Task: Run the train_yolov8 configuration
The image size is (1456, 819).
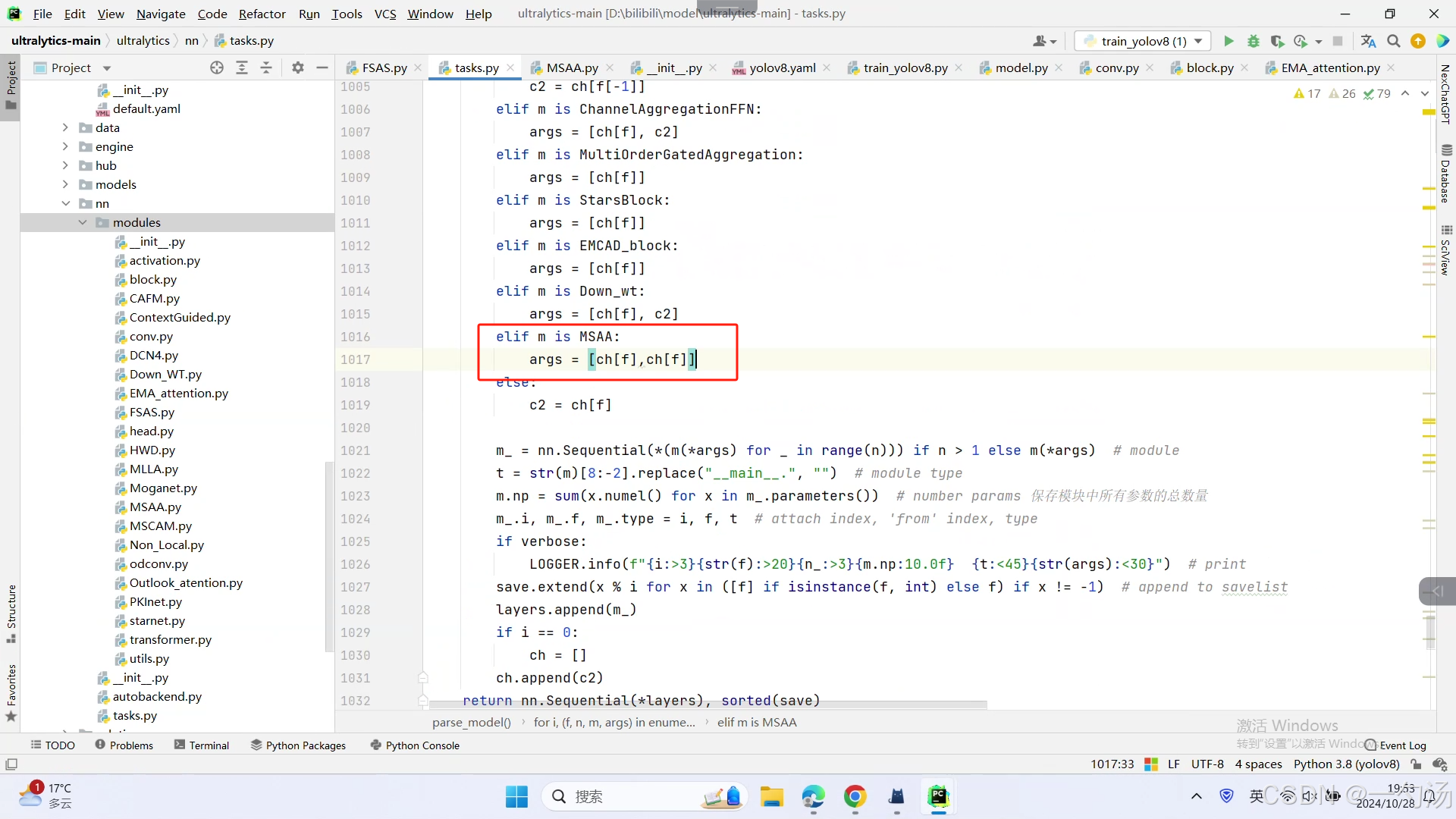Action: 1228,41
